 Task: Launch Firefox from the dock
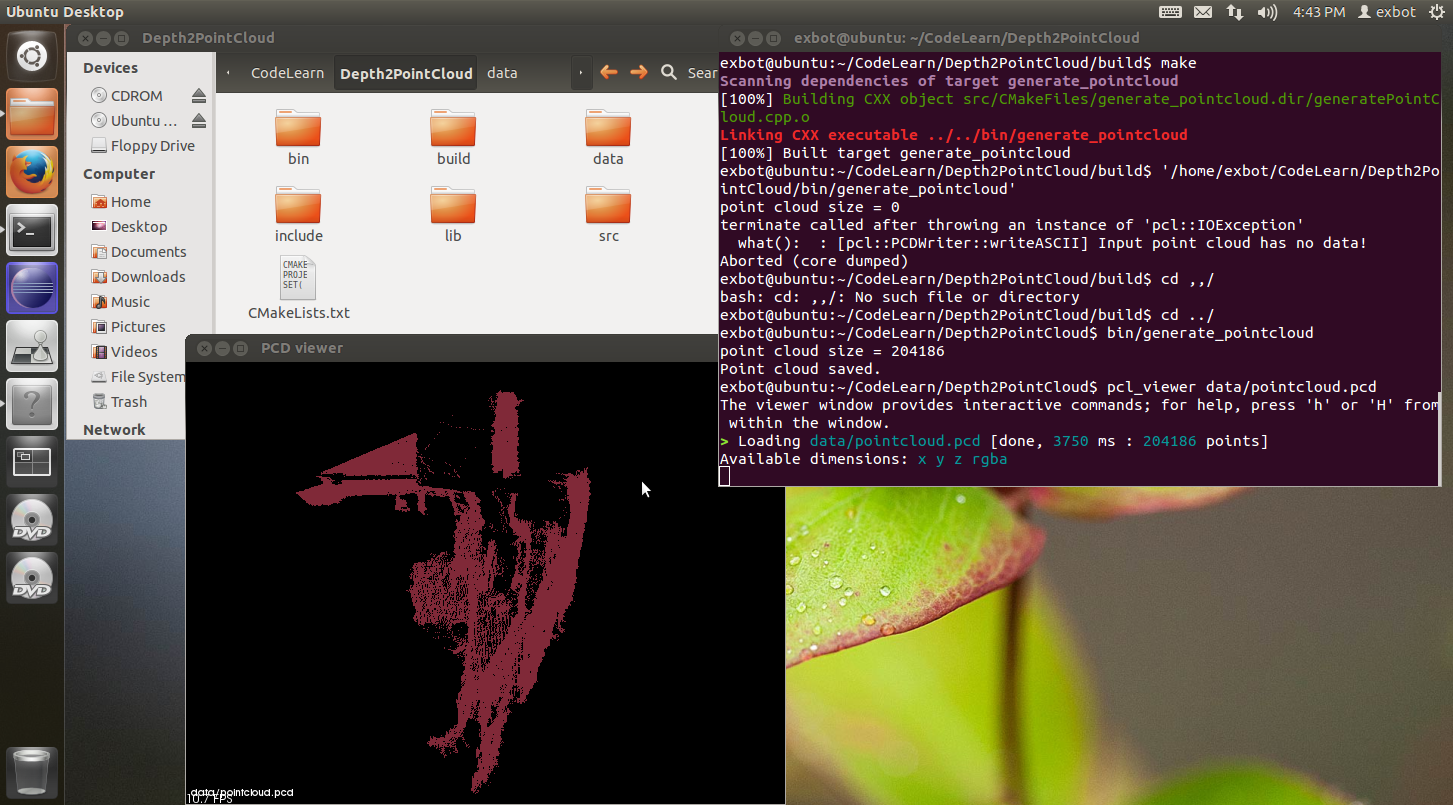pyautogui.click(x=33, y=172)
